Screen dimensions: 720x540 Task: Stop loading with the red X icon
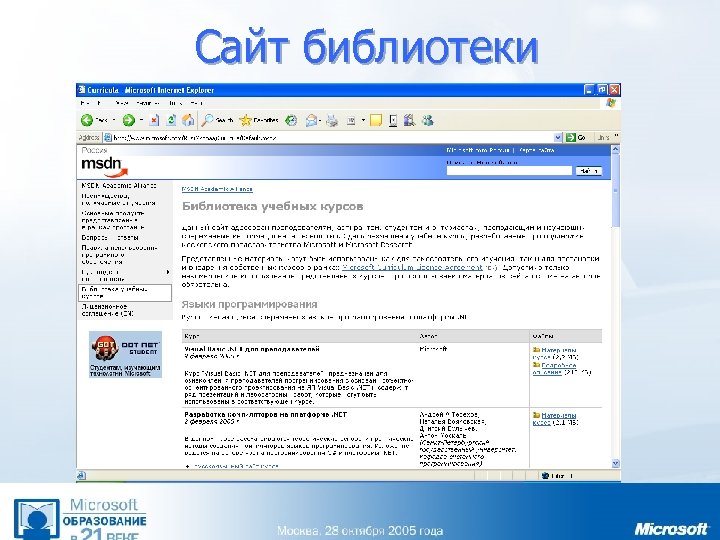pos(154,120)
